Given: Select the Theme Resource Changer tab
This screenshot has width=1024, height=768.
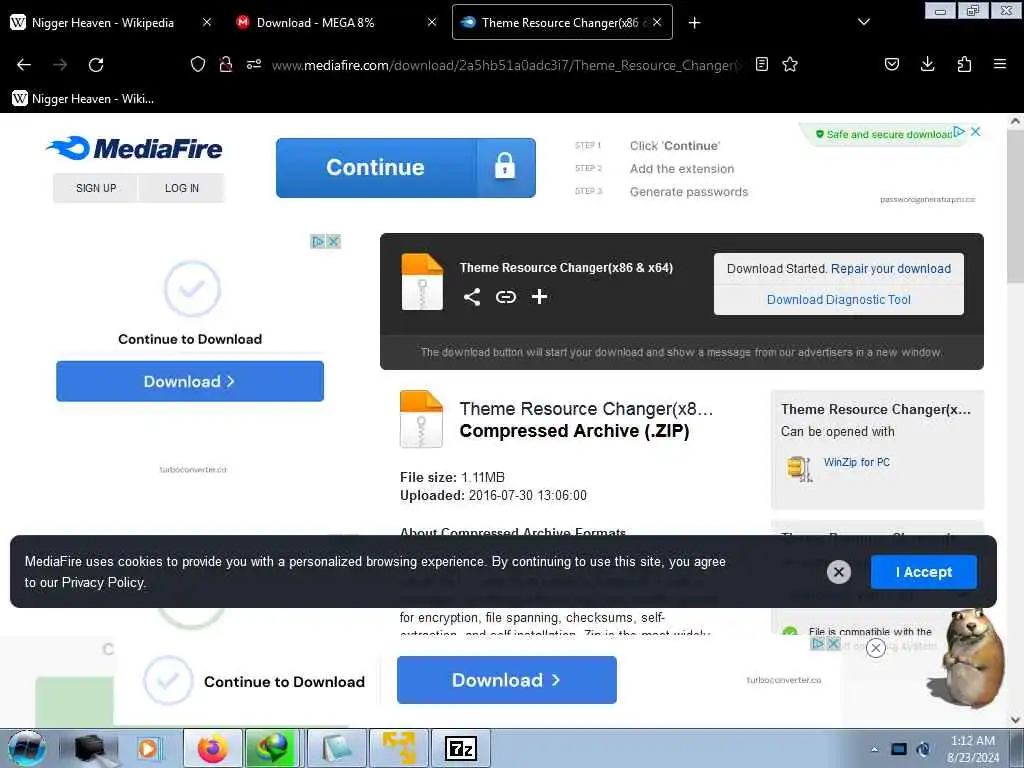Looking at the screenshot, I should [x=562, y=22].
